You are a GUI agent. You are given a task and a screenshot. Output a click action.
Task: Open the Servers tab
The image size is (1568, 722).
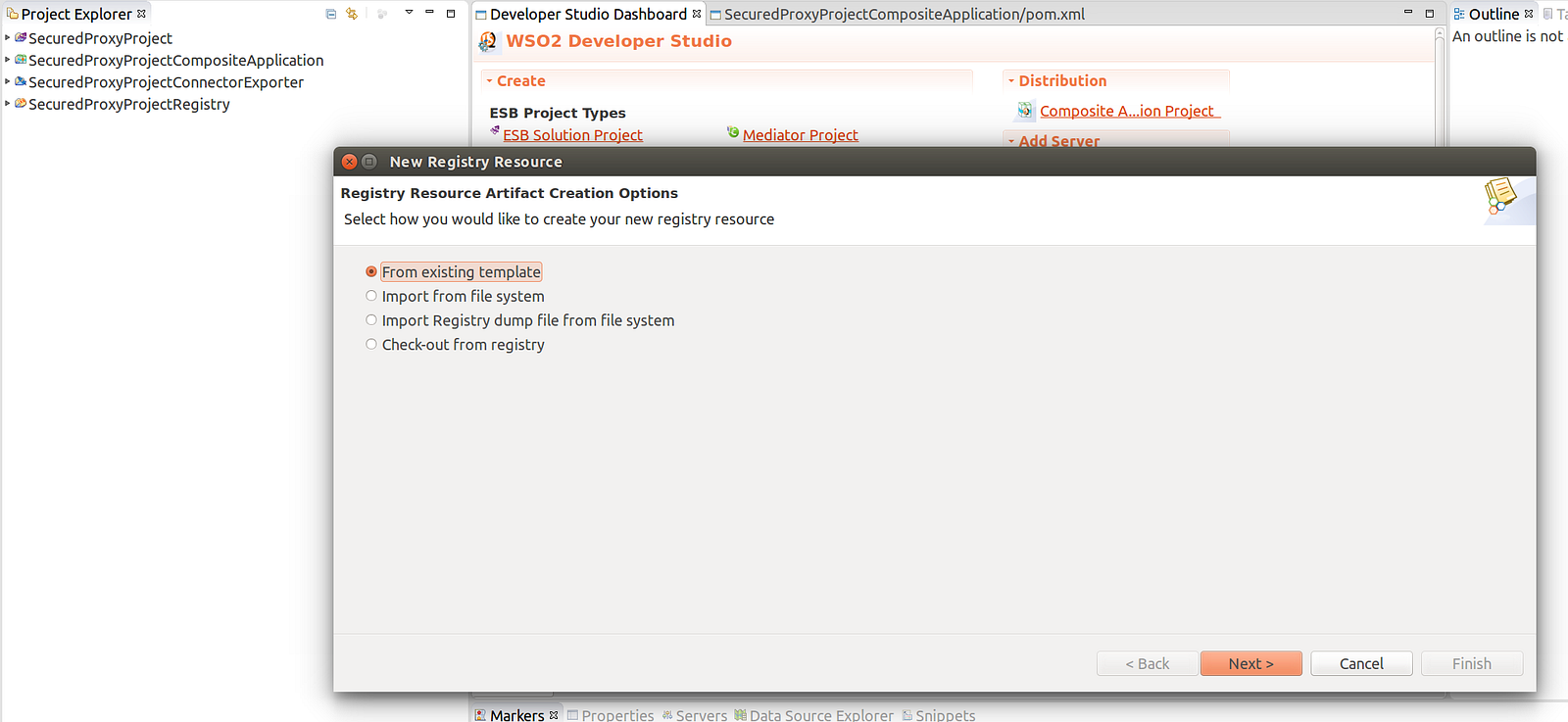(x=695, y=715)
